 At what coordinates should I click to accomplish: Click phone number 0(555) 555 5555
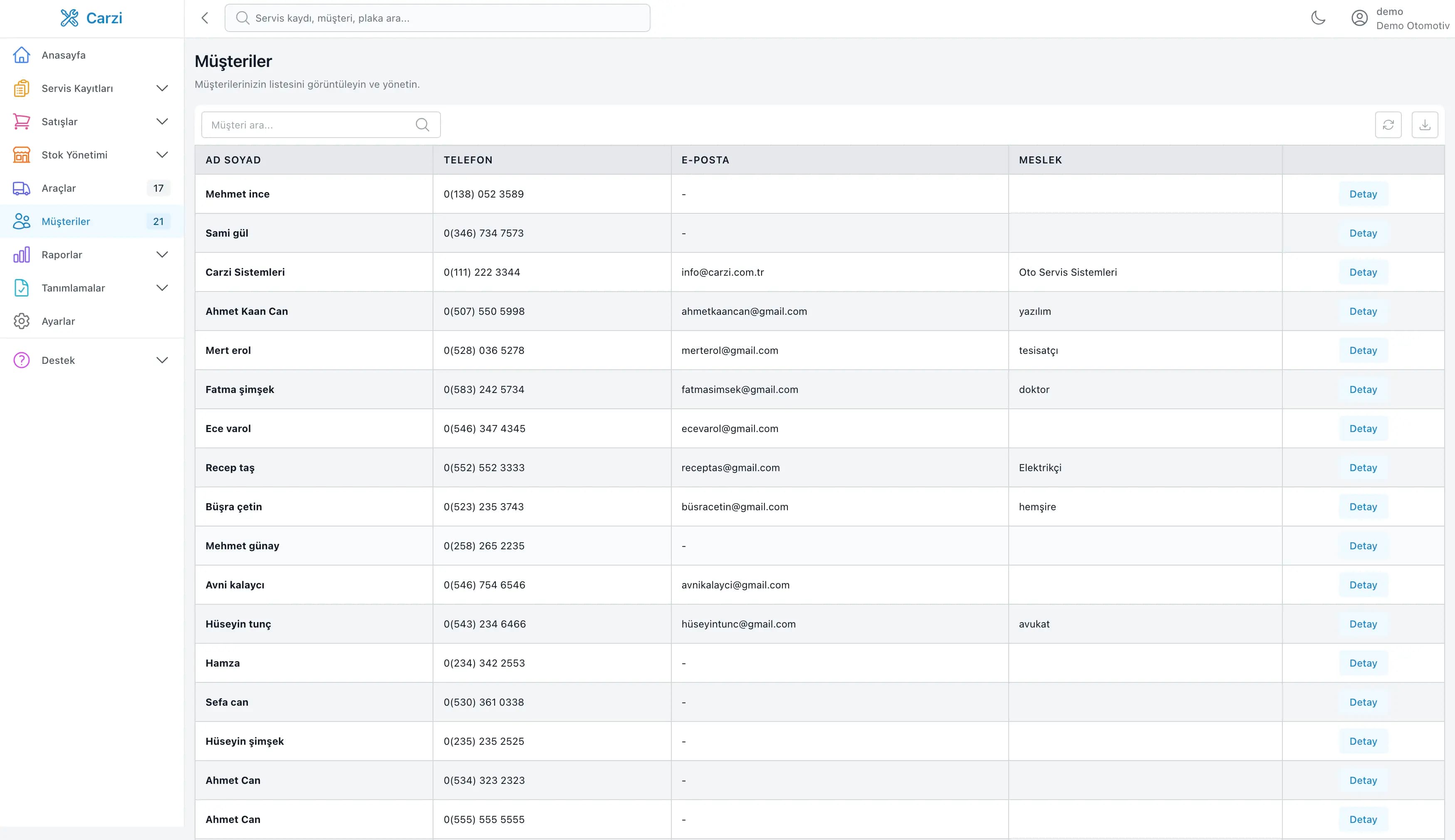click(x=484, y=819)
